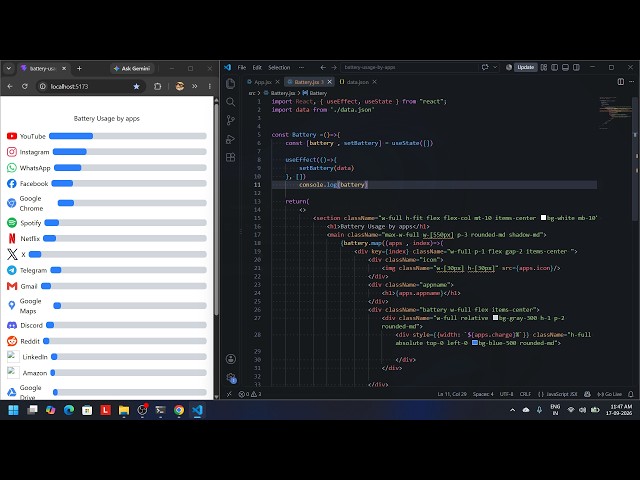View site information for localhost
Screen dimensions: 640x480
point(42,87)
